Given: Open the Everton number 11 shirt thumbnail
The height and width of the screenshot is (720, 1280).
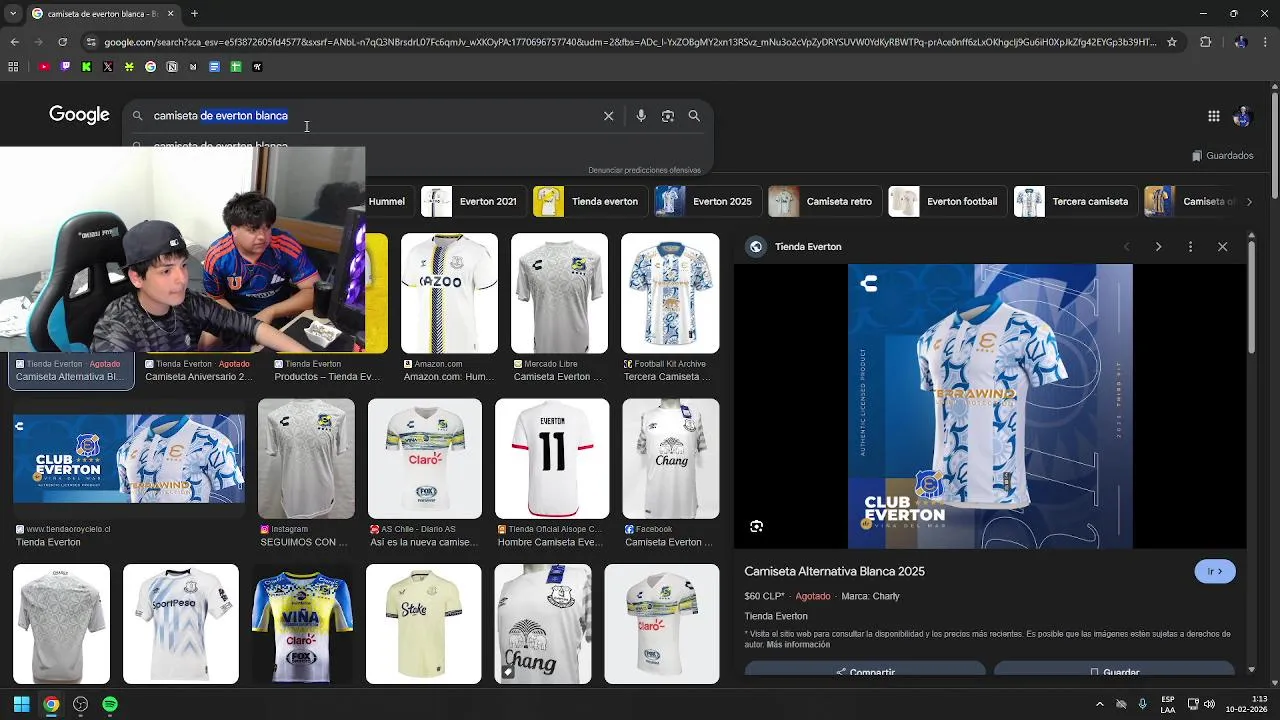Looking at the screenshot, I should click(552, 458).
